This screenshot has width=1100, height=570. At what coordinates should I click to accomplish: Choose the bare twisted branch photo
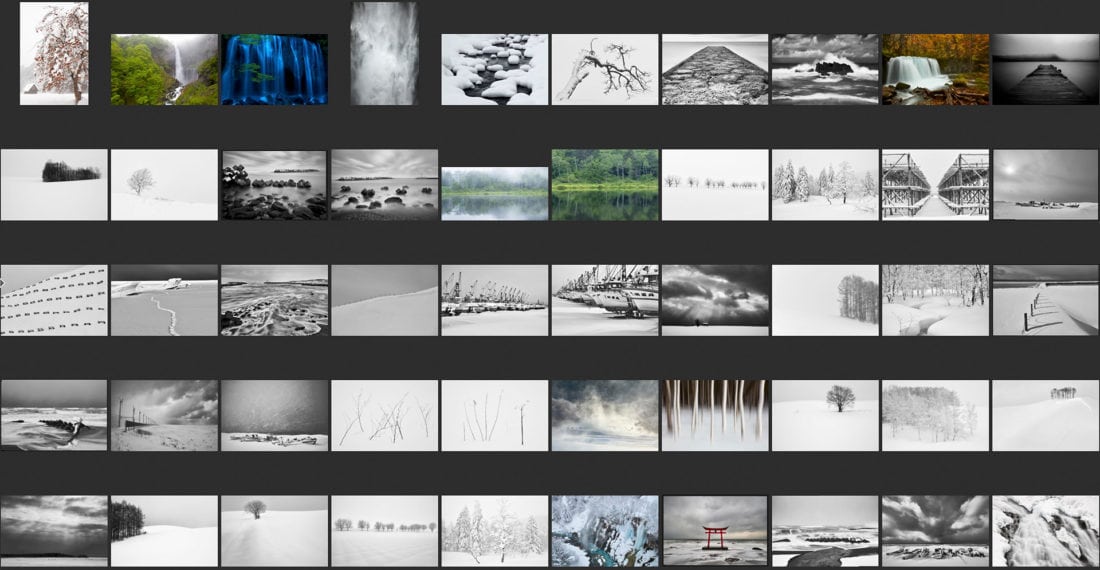pyautogui.click(x=604, y=70)
